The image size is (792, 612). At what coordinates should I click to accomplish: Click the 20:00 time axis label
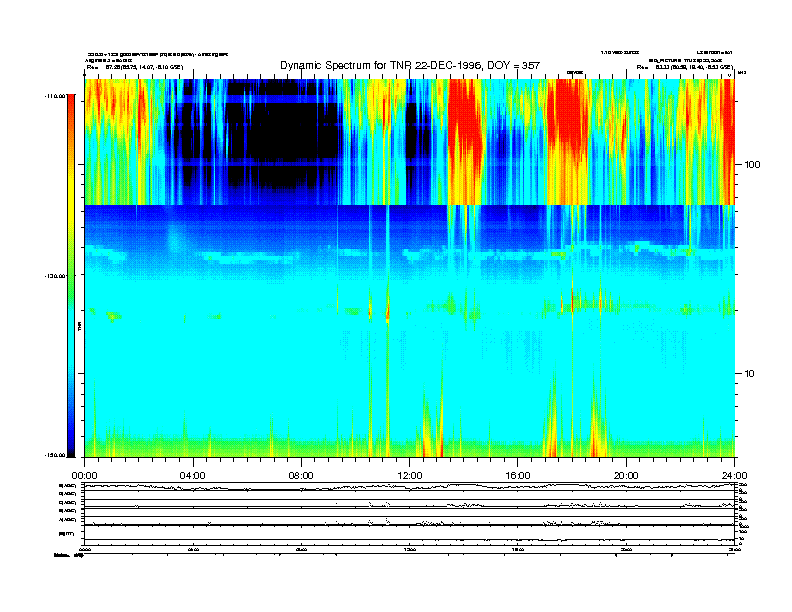pos(626,476)
